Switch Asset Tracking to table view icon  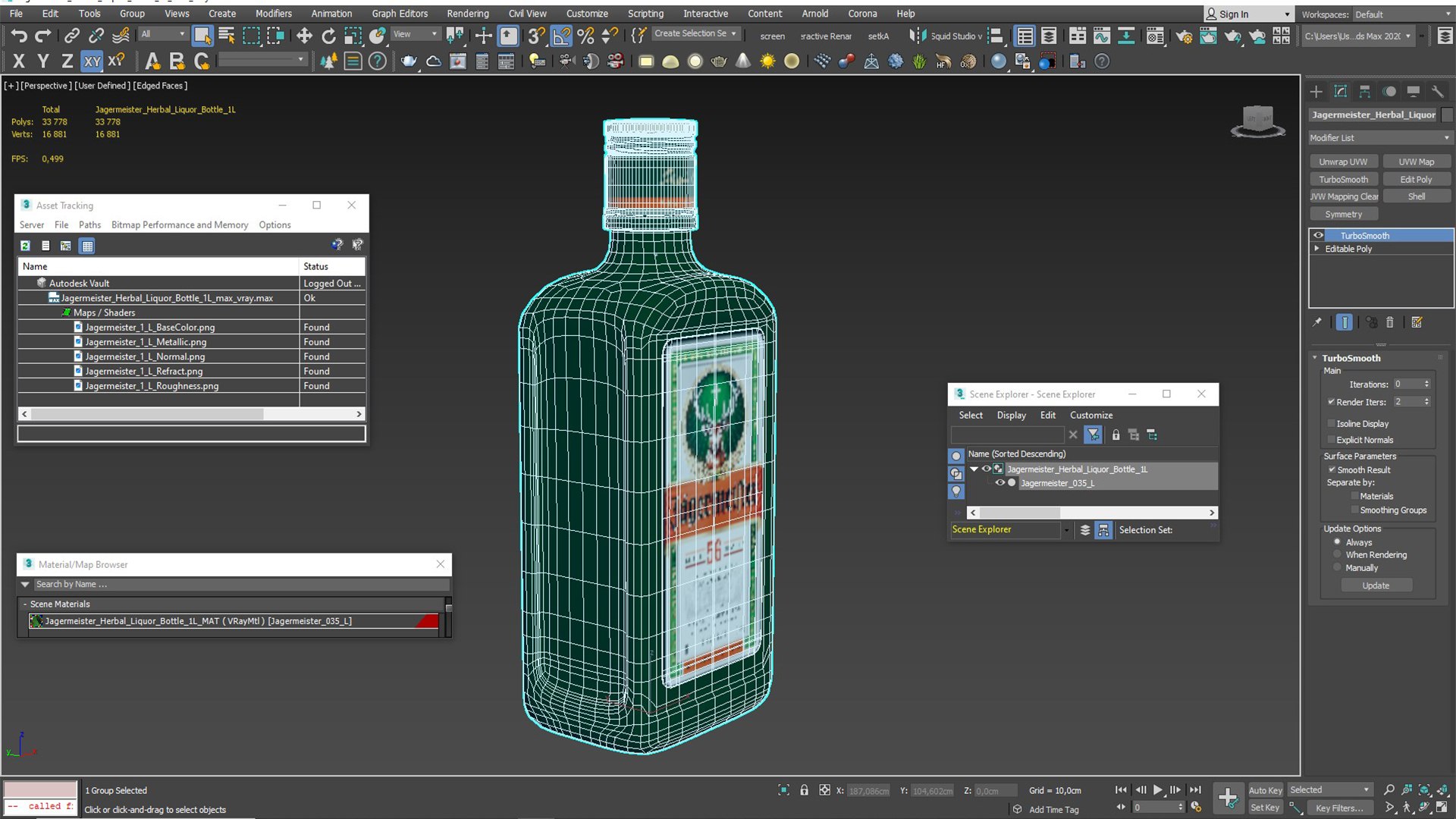87,246
